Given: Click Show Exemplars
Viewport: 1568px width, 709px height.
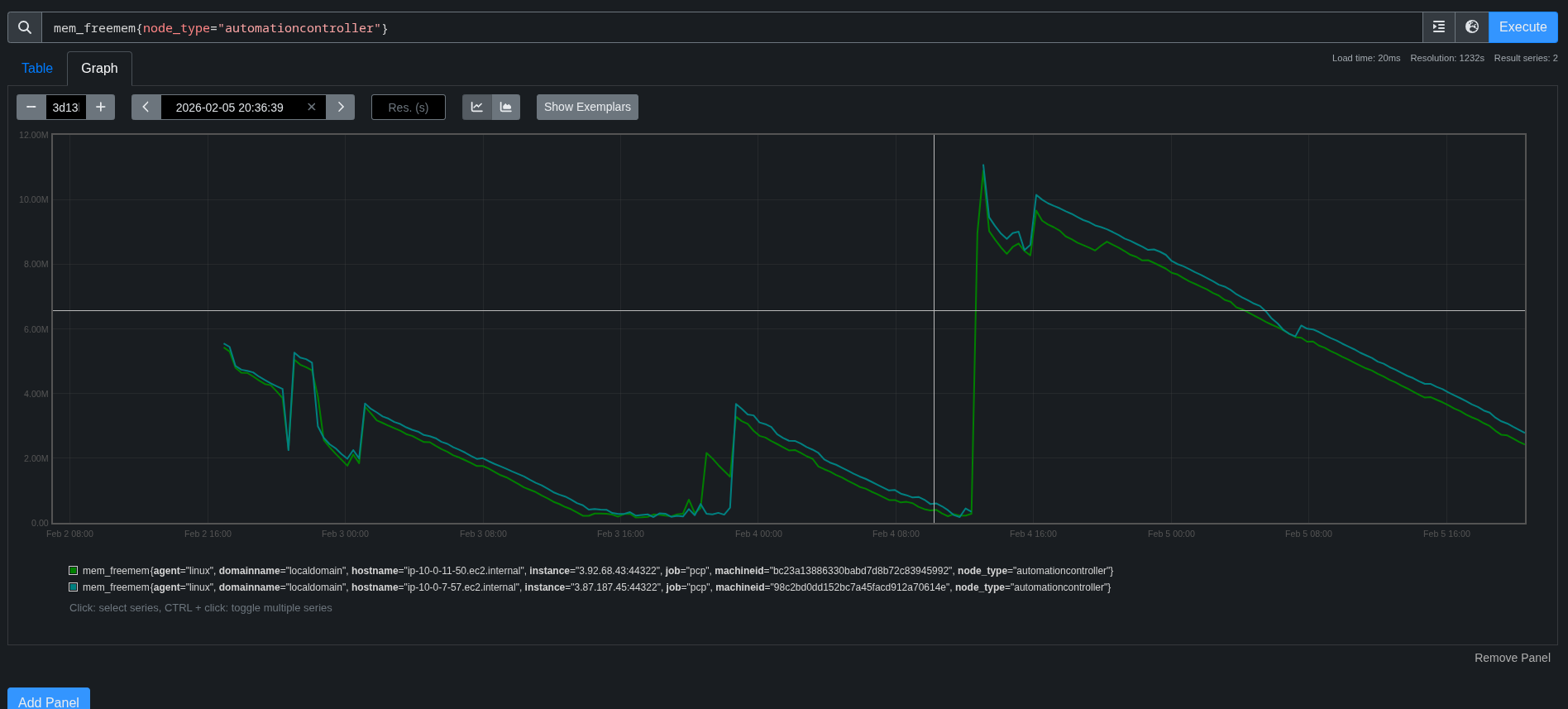Looking at the screenshot, I should [587, 107].
